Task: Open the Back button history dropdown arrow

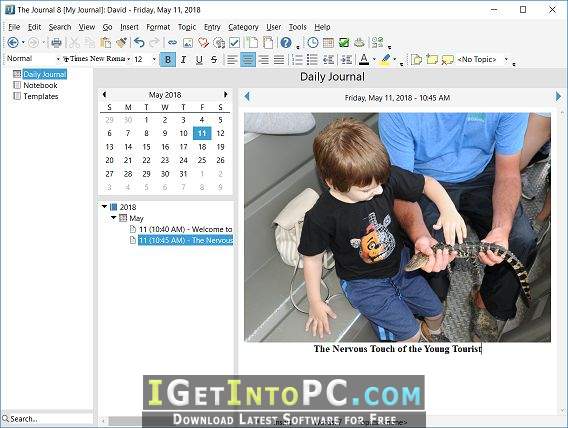Action: tap(23, 43)
